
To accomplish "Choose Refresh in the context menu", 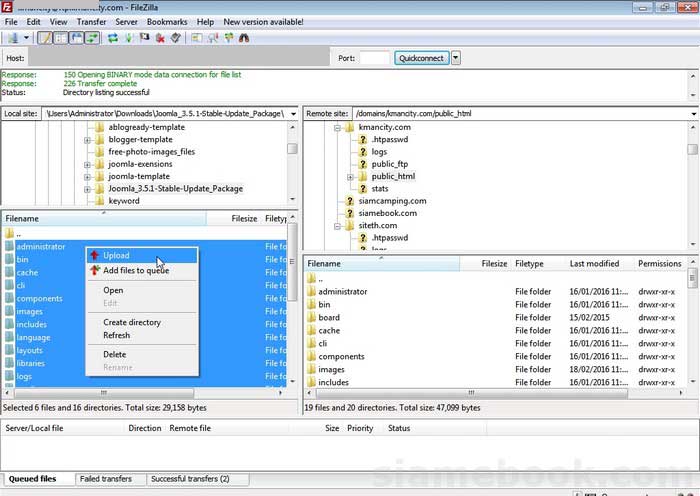I will 142,335.
